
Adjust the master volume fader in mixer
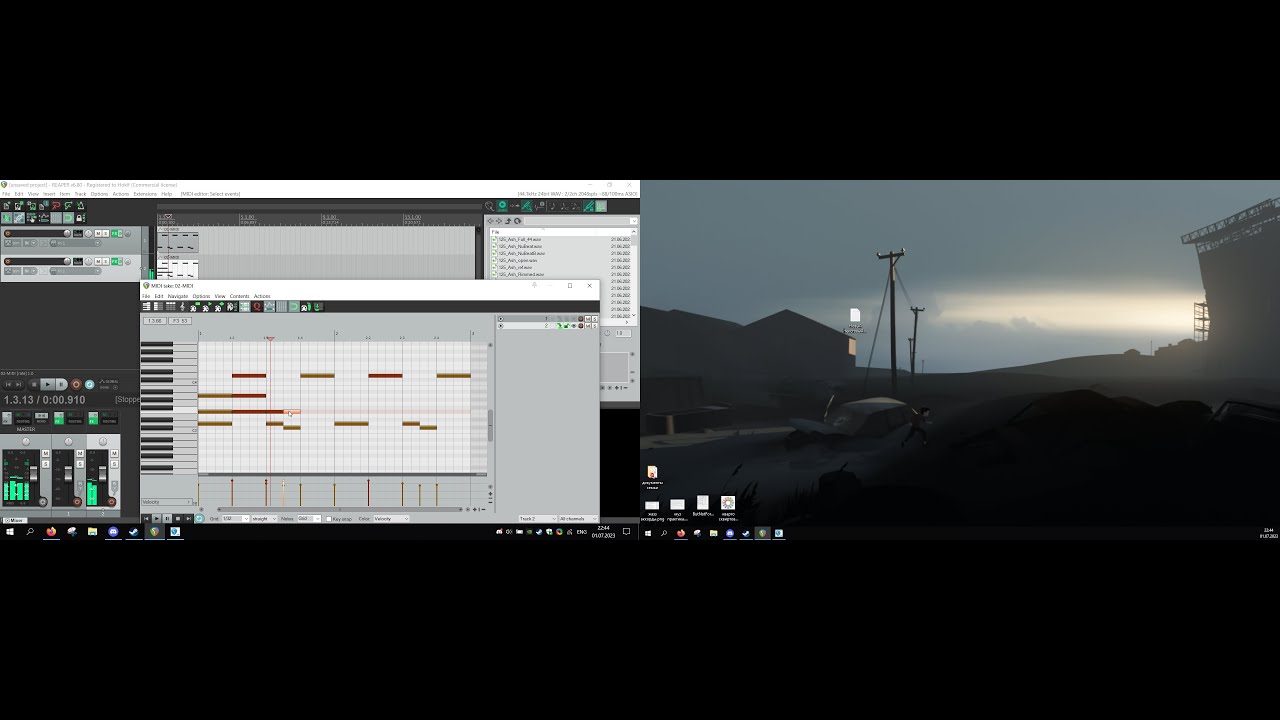pos(33,473)
